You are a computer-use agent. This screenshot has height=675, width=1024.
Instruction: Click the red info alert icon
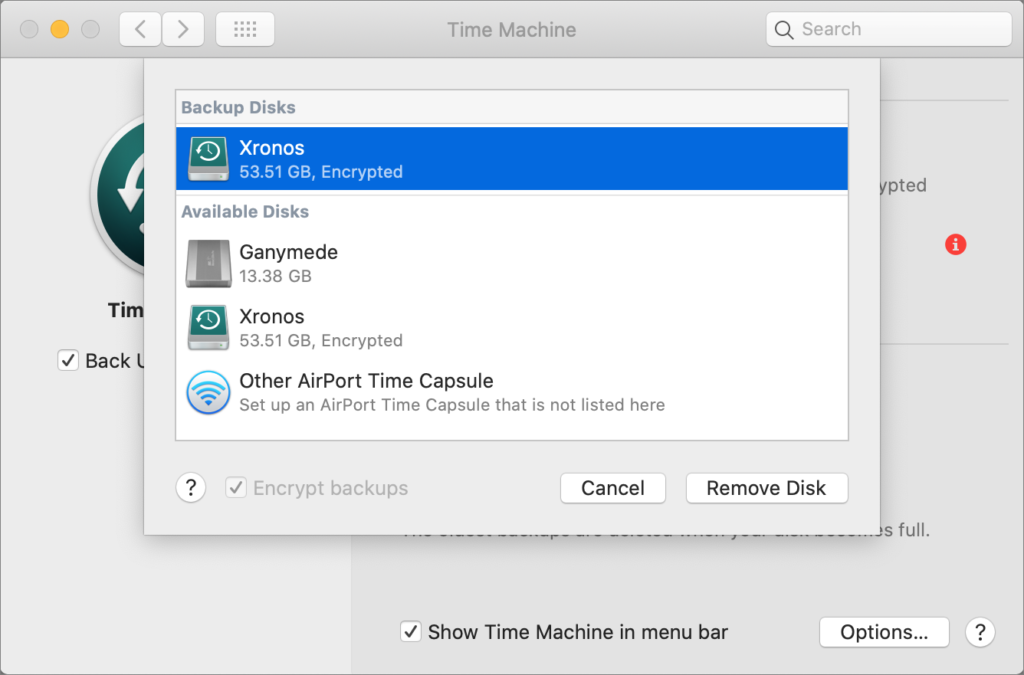coord(955,244)
